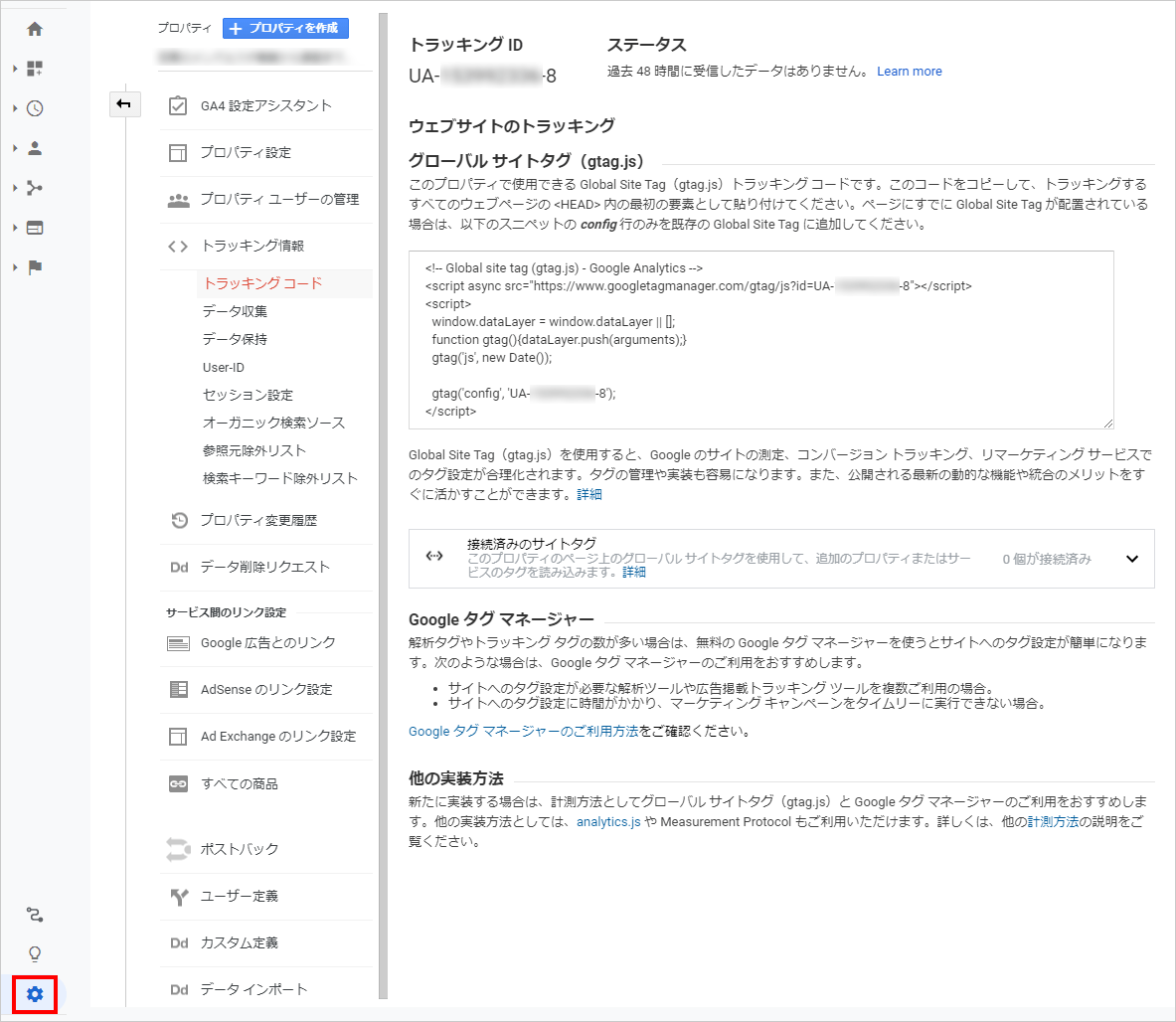Expand the Realtime sidebar arrow
The image size is (1176, 1022).
click(15, 108)
